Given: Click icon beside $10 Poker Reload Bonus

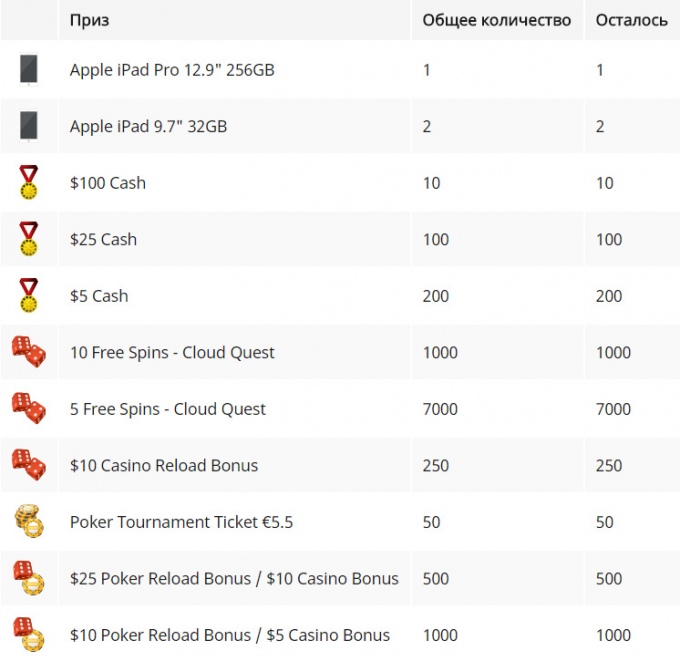Looking at the screenshot, I should [29, 634].
